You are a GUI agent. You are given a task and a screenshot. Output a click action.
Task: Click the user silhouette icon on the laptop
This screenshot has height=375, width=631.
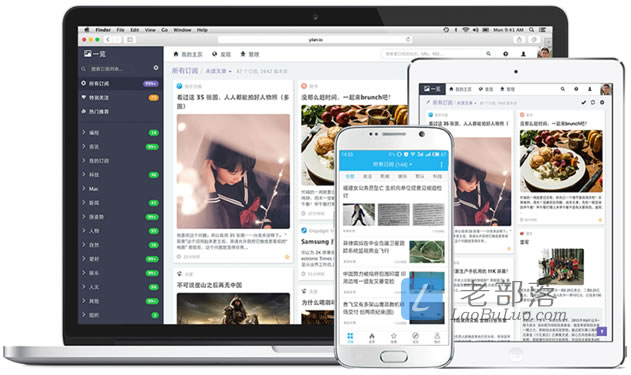524,54
